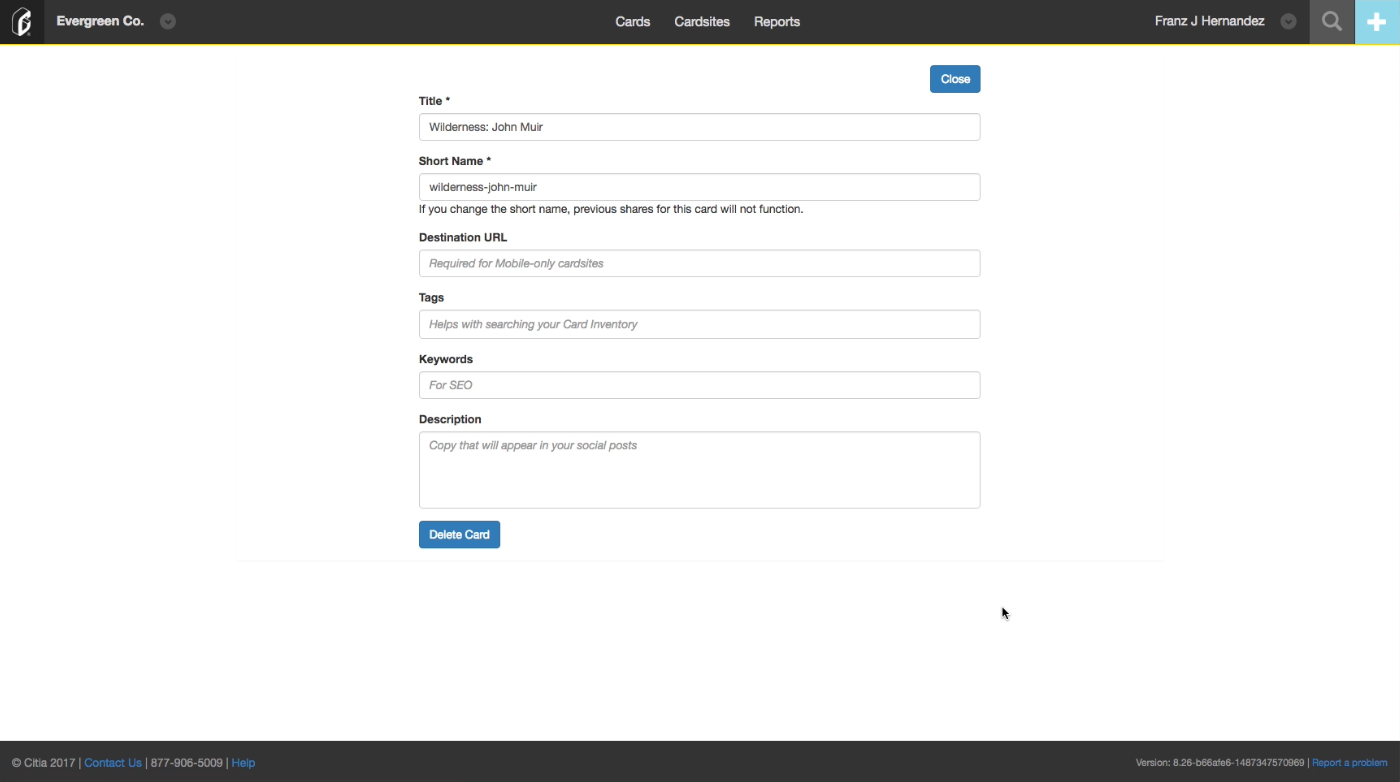Viewport: 1400px width, 782px height.
Task: Open the search magnifier icon
Action: pyautogui.click(x=1332, y=21)
